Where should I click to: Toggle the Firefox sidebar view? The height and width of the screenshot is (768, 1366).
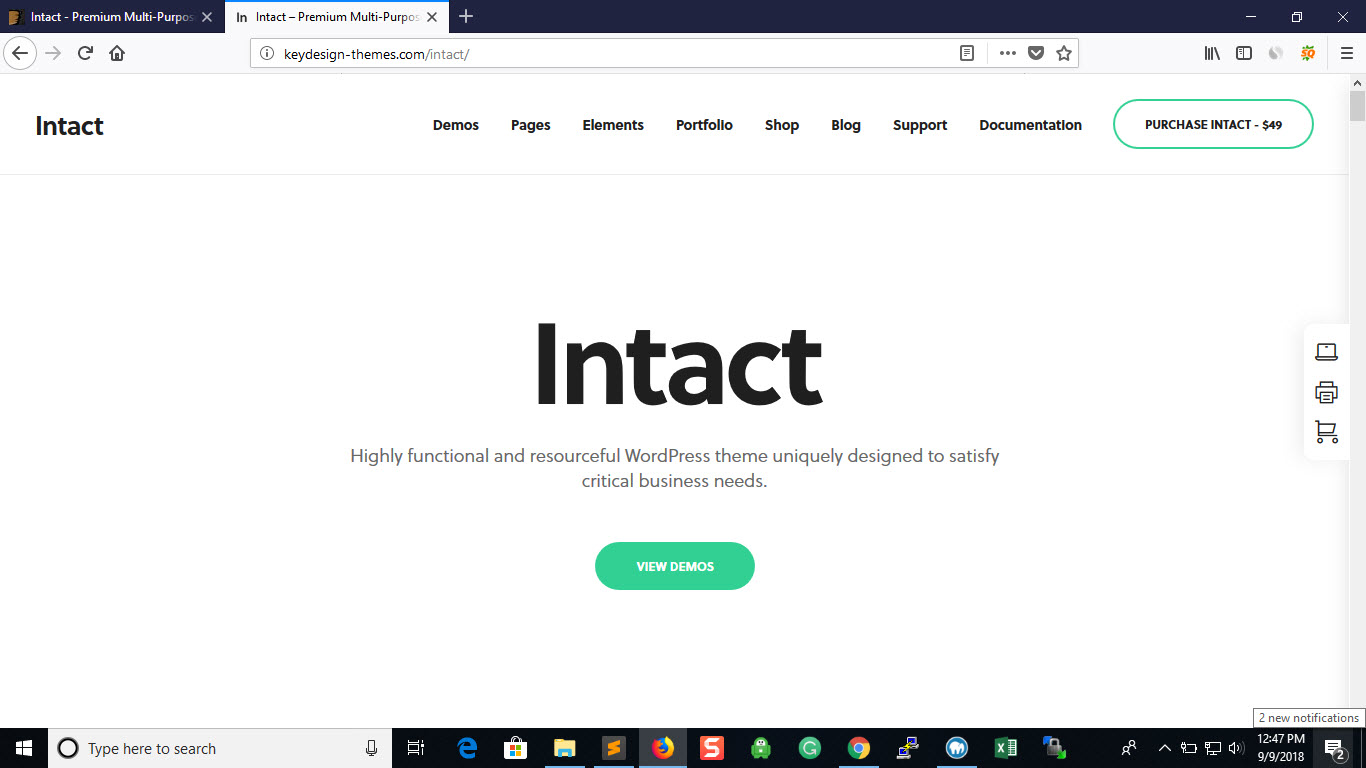point(1244,54)
